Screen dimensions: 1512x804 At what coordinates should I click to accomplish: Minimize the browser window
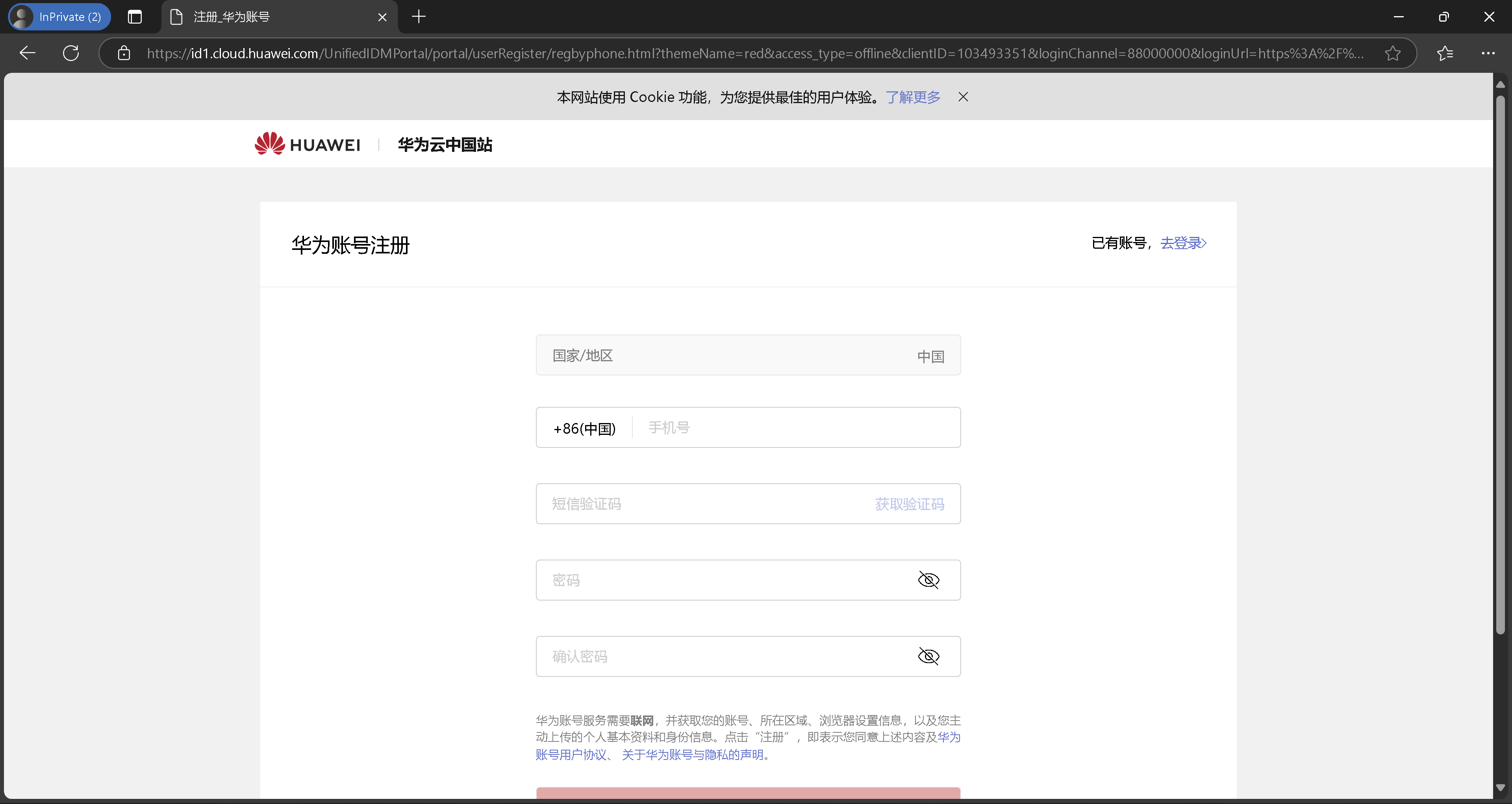click(x=1399, y=17)
